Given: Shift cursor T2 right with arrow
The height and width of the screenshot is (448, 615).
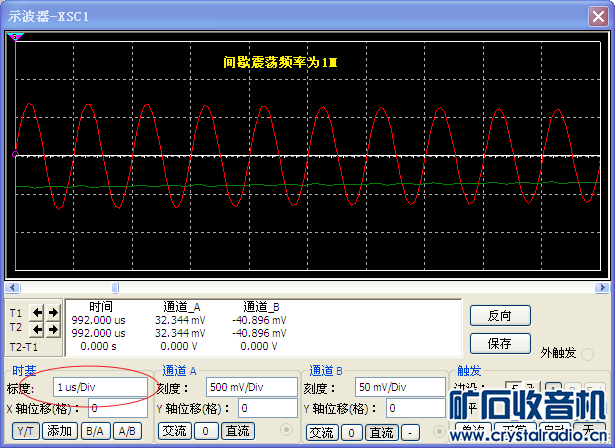Looking at the screenshot, I should (x=52, y=327).
